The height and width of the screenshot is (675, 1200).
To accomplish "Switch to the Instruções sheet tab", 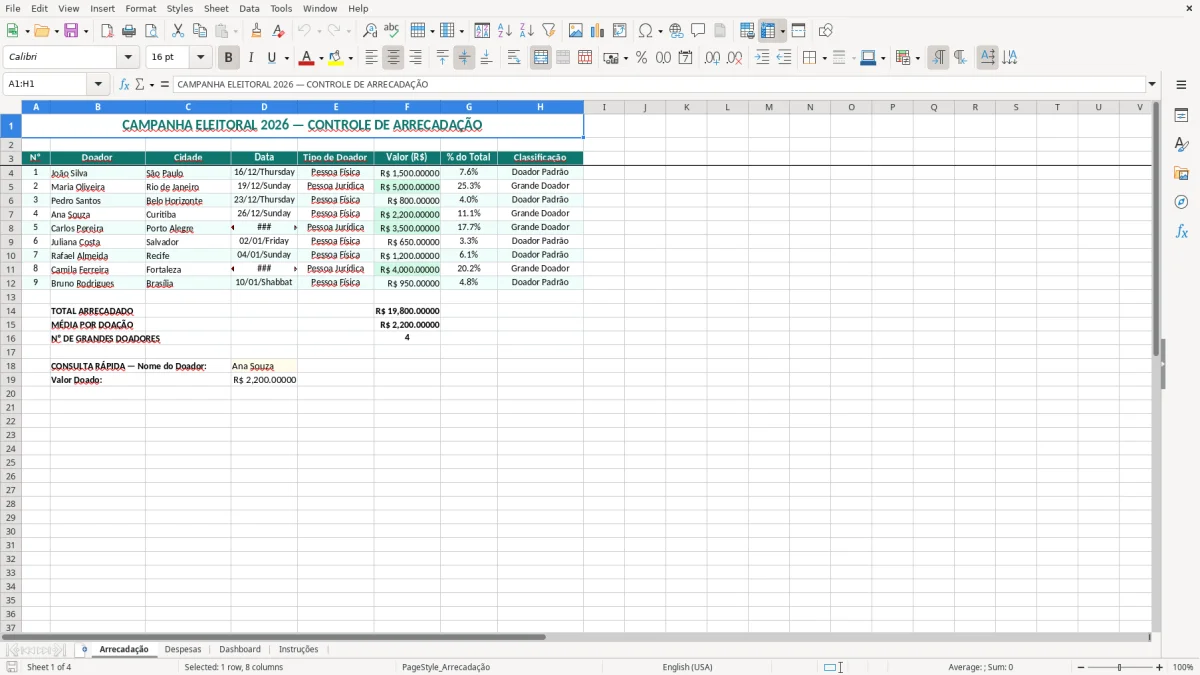I will pyautogui.click(x=298, y=650).
